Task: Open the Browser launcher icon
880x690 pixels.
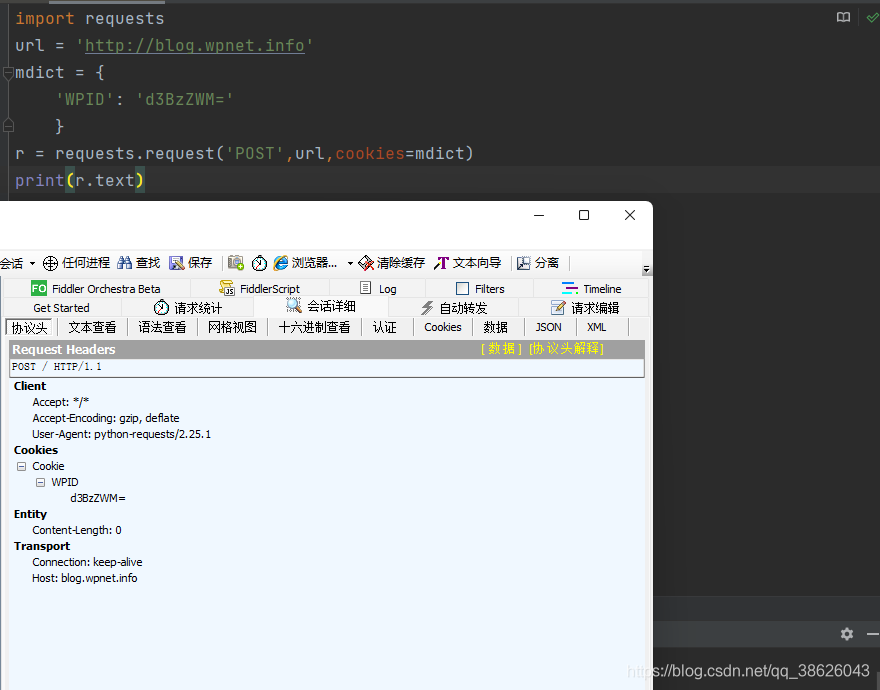Action: (x=281, y=263)
